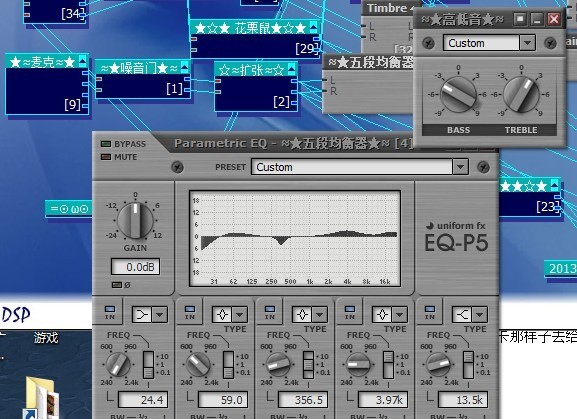Click peak filter type icon of 356.5 band
Viewport: 577px width, 419px height.
coord(302,315)
